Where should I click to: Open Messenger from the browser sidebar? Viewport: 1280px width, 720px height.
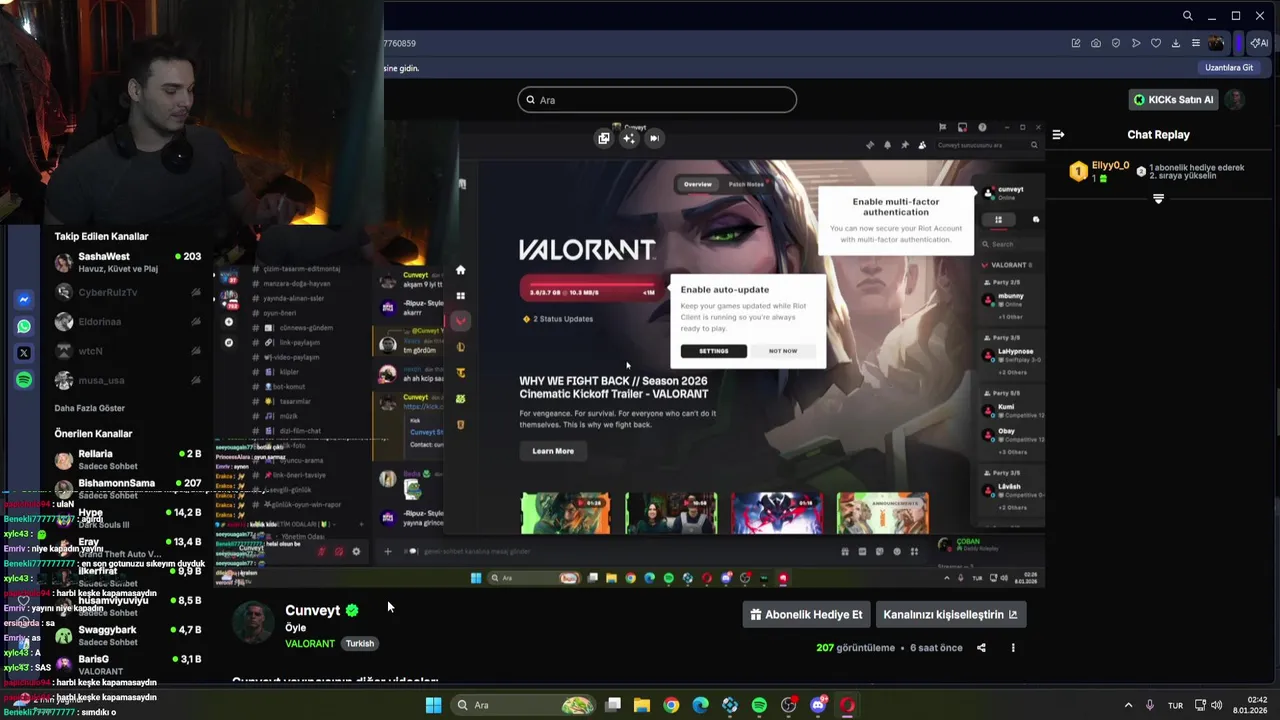(24, 299)
